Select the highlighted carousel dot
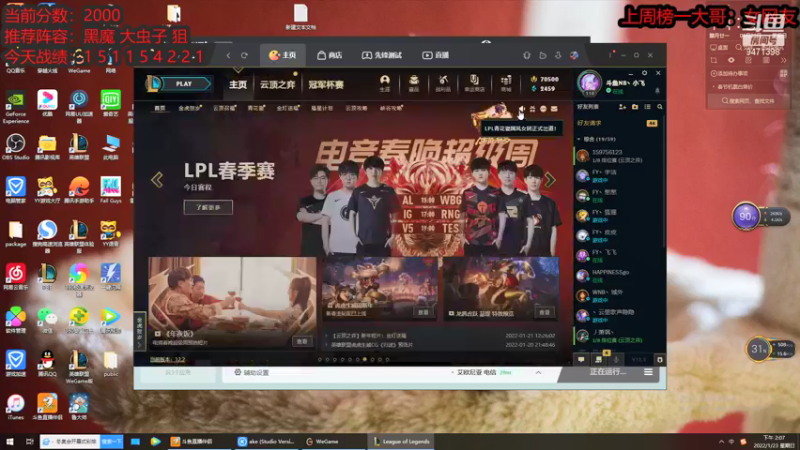This screenshot has height=450, width=800. (364, 360)
